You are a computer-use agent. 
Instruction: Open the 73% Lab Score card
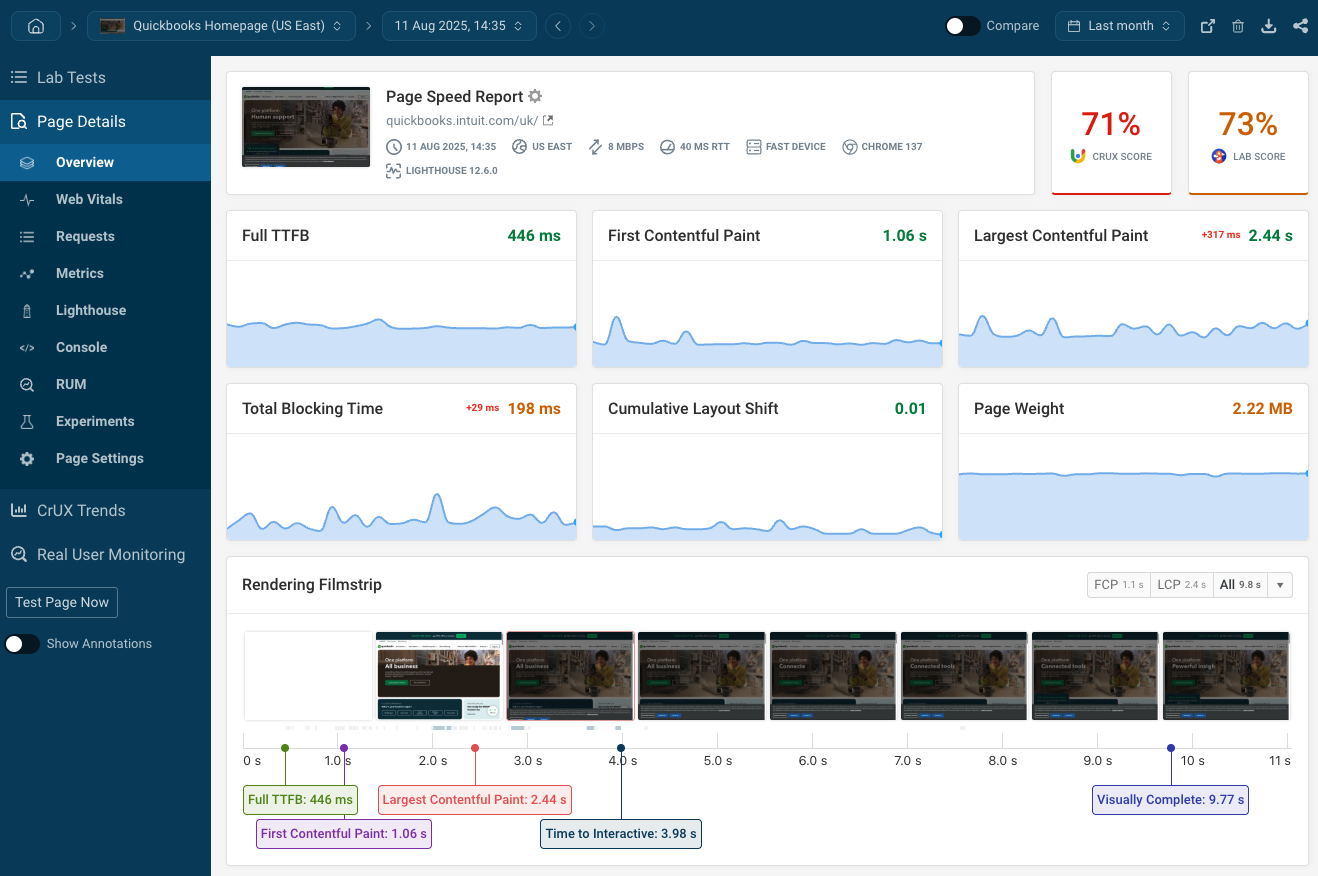coord(1248,133)
